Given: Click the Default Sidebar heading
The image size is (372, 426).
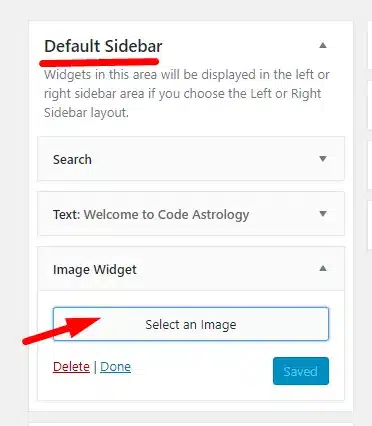Looking at the screenshot, I should [103, 46].
